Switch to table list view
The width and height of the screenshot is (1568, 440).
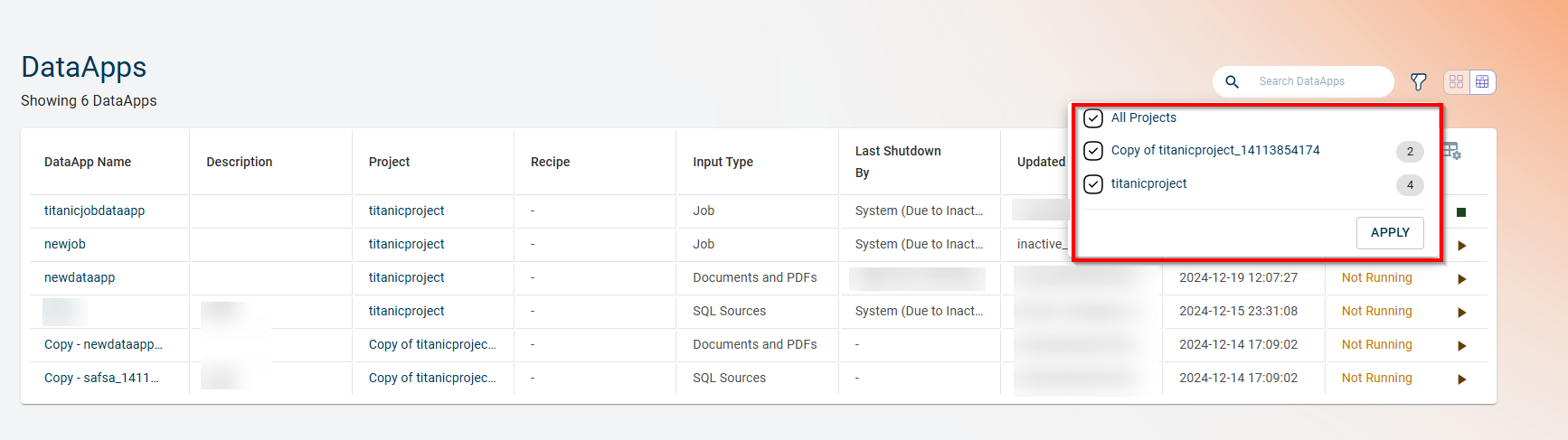(1482, 82)
